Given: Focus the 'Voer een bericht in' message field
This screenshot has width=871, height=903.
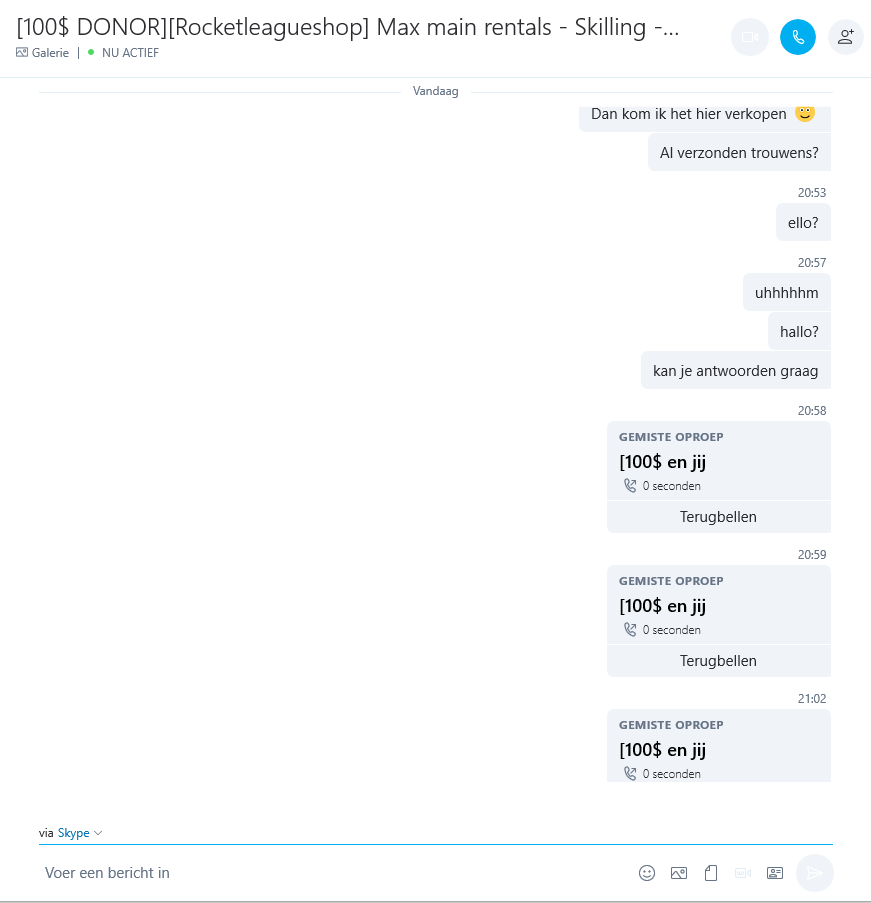Looking at the screenshot, I should [334, 873].
